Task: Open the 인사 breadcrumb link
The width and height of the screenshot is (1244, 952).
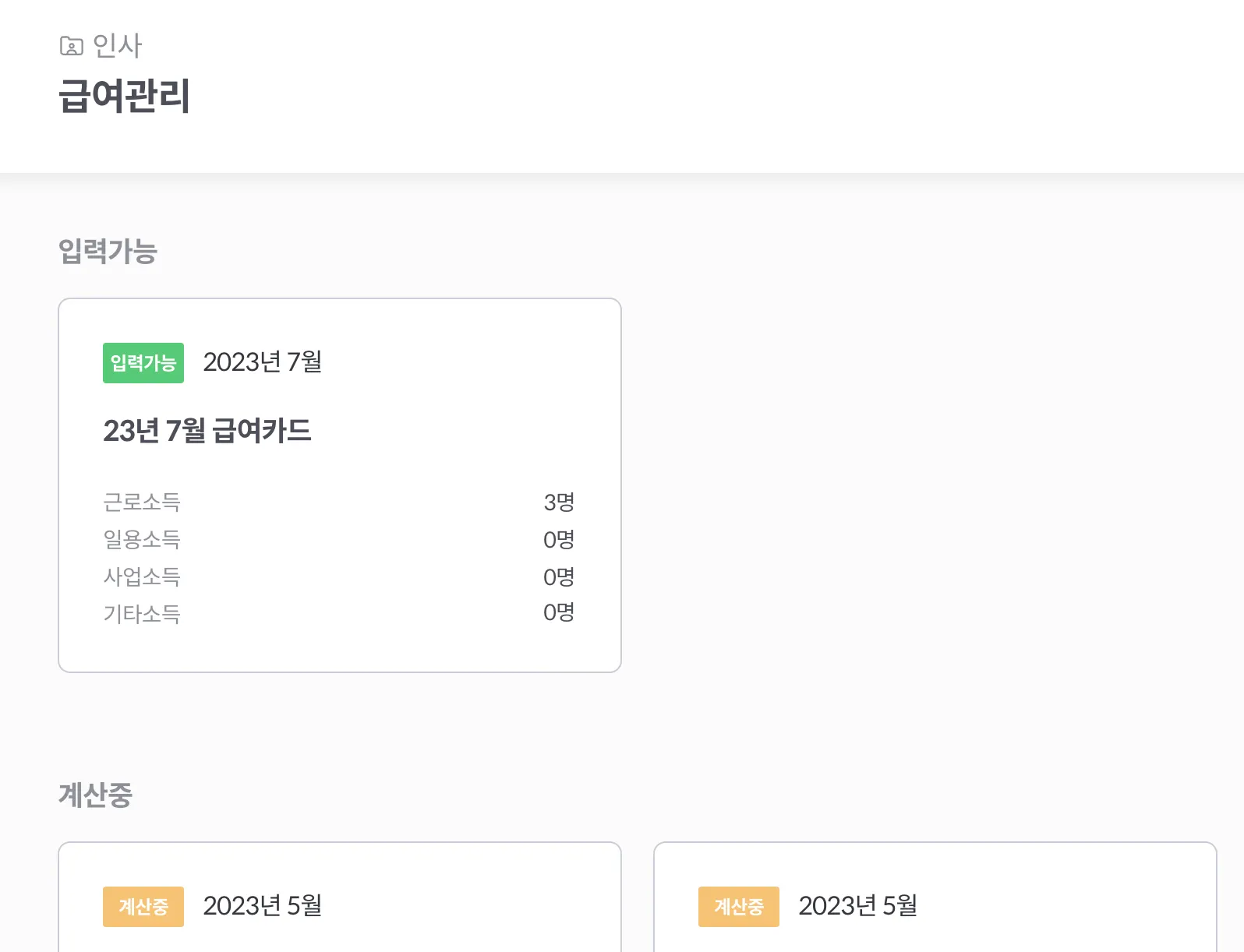Action: [117, 46]
